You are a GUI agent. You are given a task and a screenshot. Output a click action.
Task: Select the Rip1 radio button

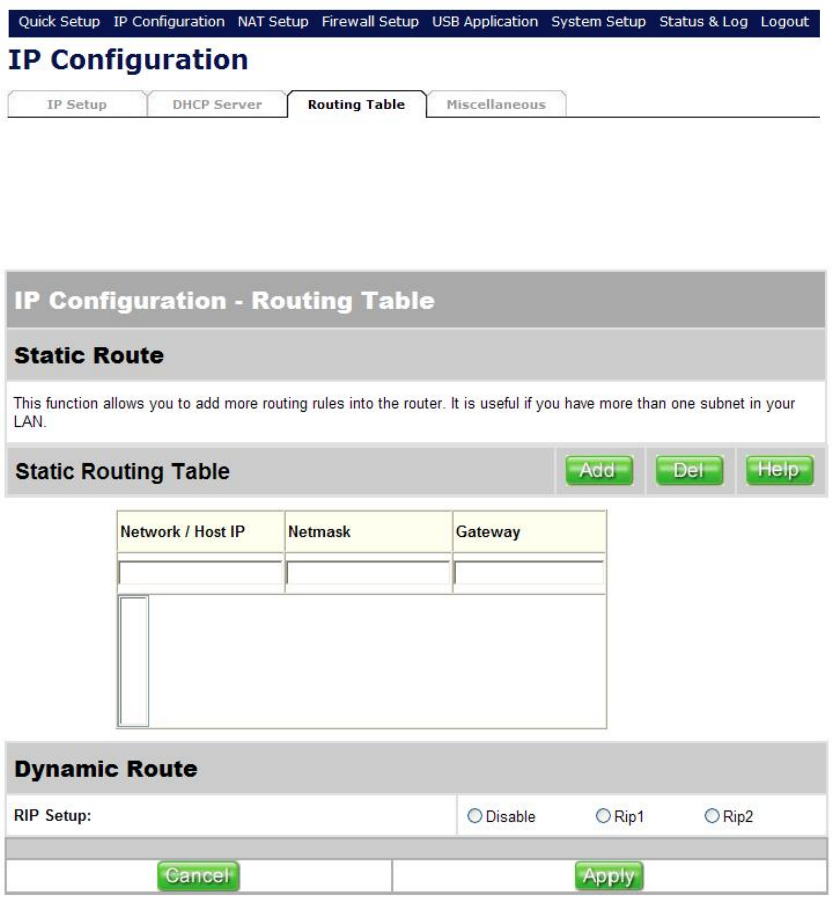point(603,816)
